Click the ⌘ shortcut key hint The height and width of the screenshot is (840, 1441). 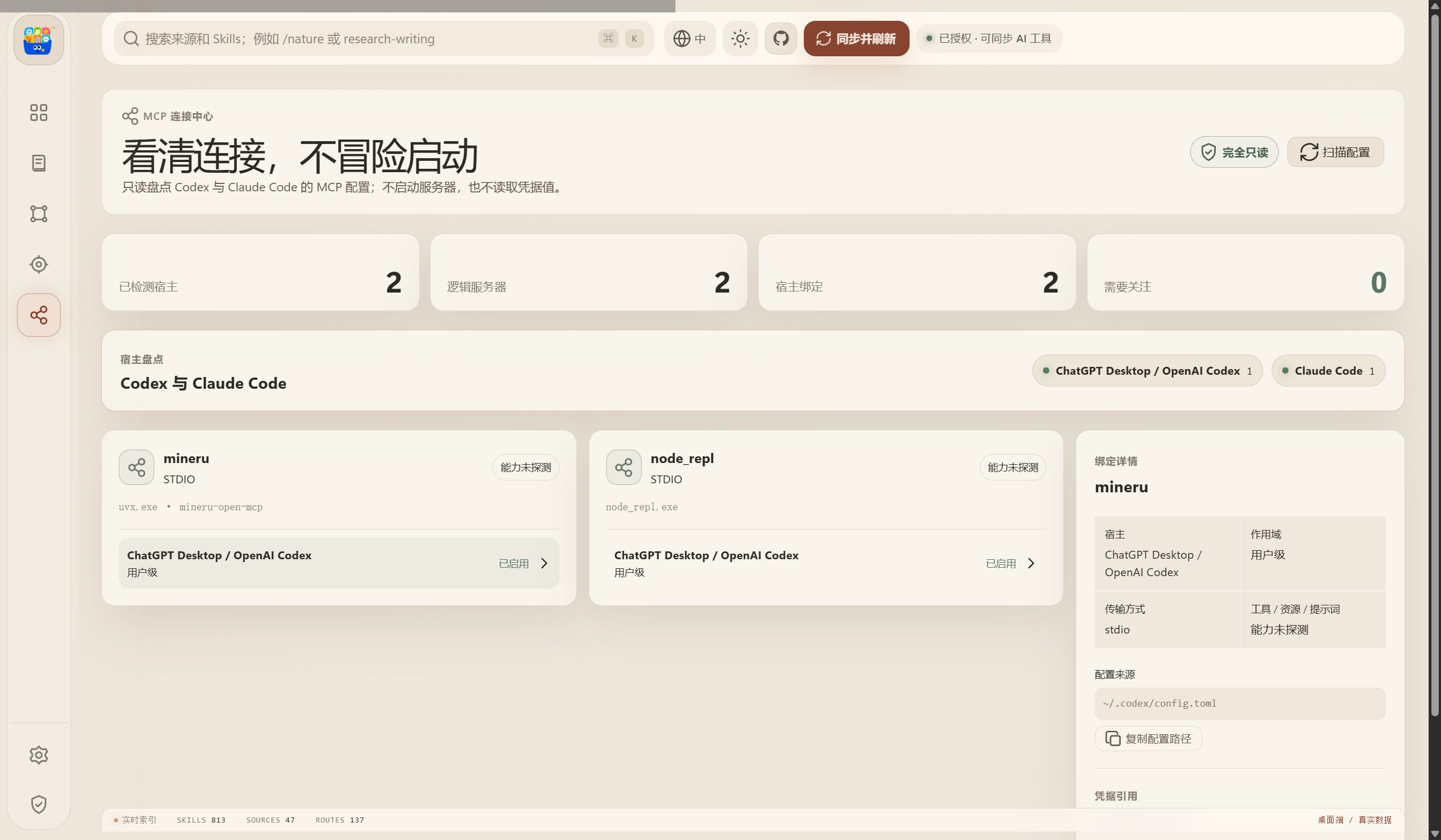[608, 38]
